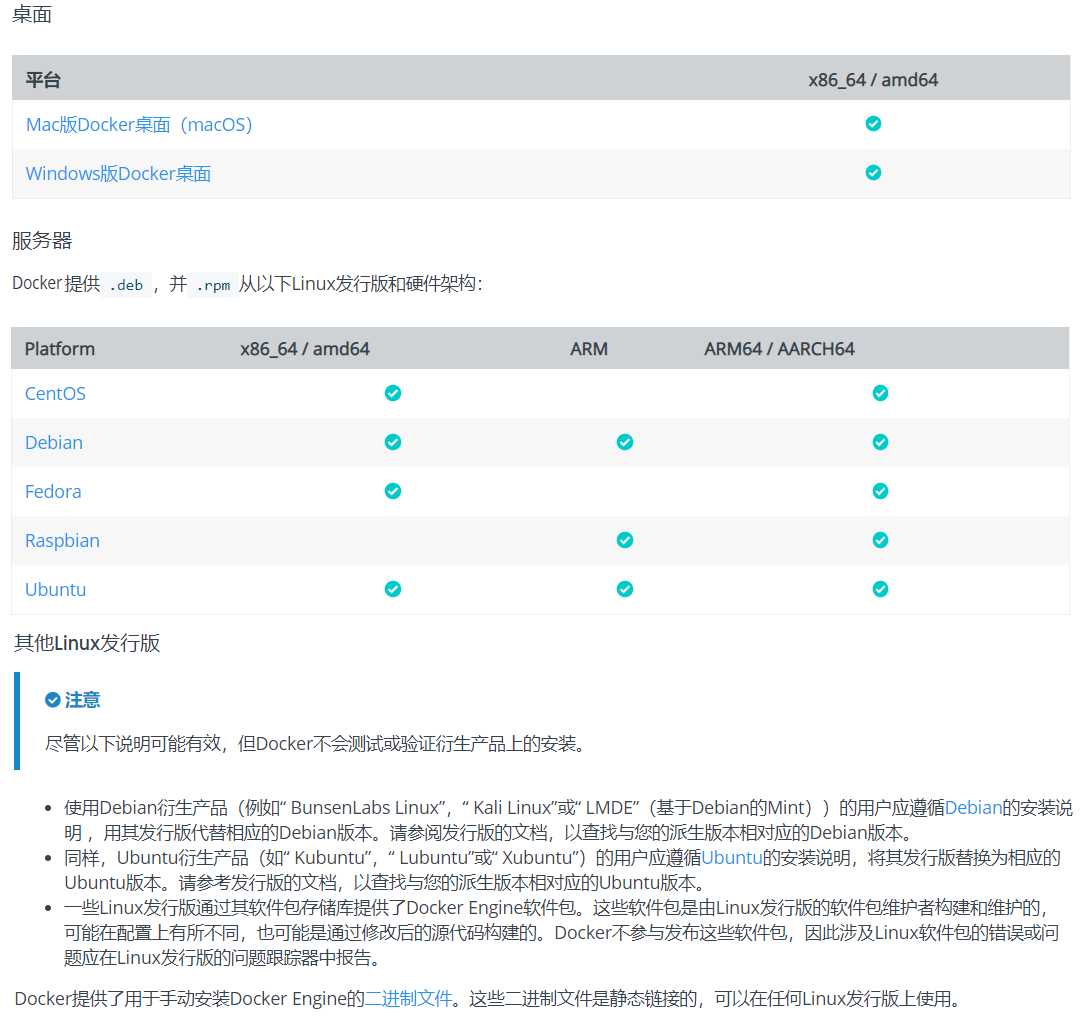This screenshot has width=1083, height=1018.
Task: Click the 其他Linux发行版 heading
Action: [x=87, y=643]
